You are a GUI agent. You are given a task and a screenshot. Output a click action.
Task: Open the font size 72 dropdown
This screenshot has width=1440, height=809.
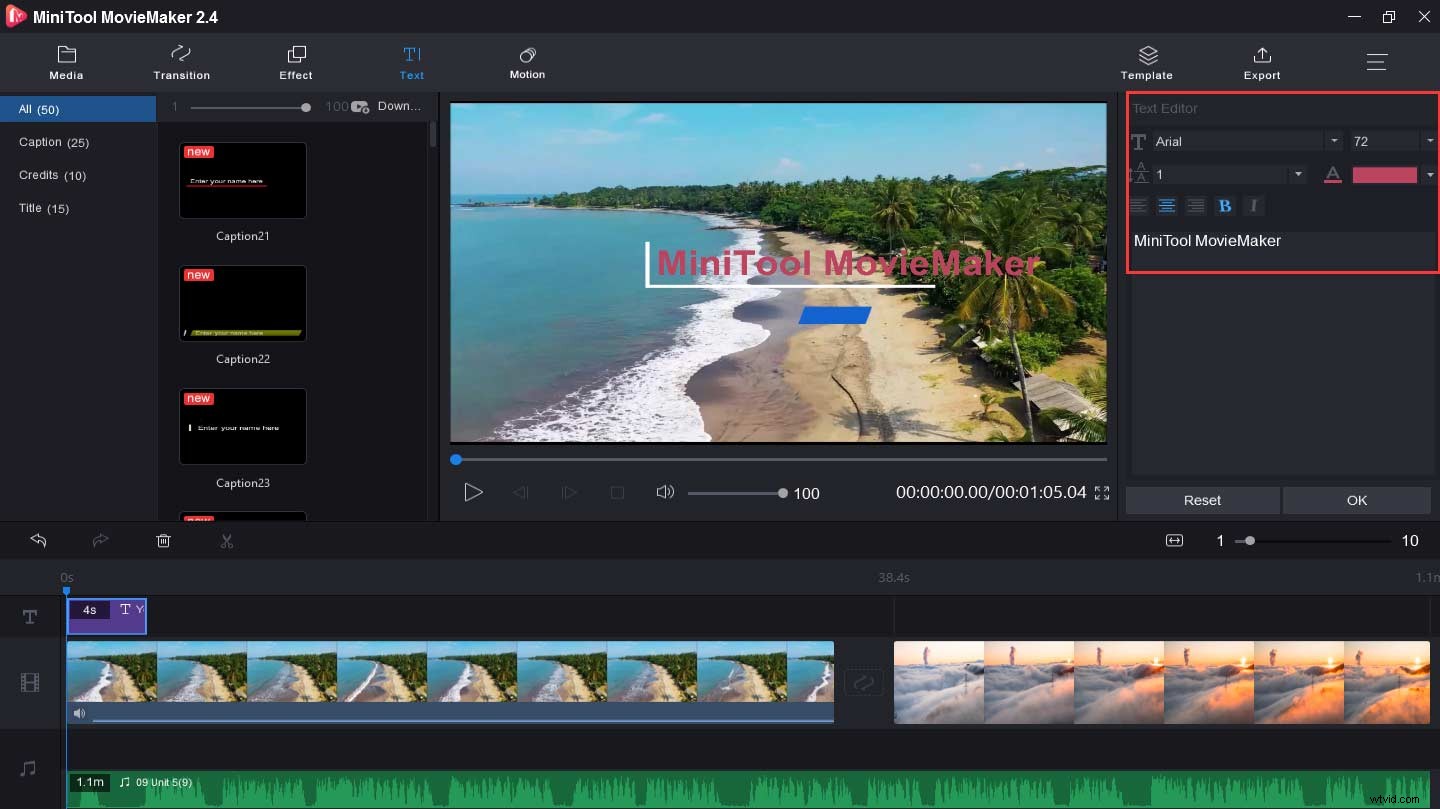pos(1430,141)
